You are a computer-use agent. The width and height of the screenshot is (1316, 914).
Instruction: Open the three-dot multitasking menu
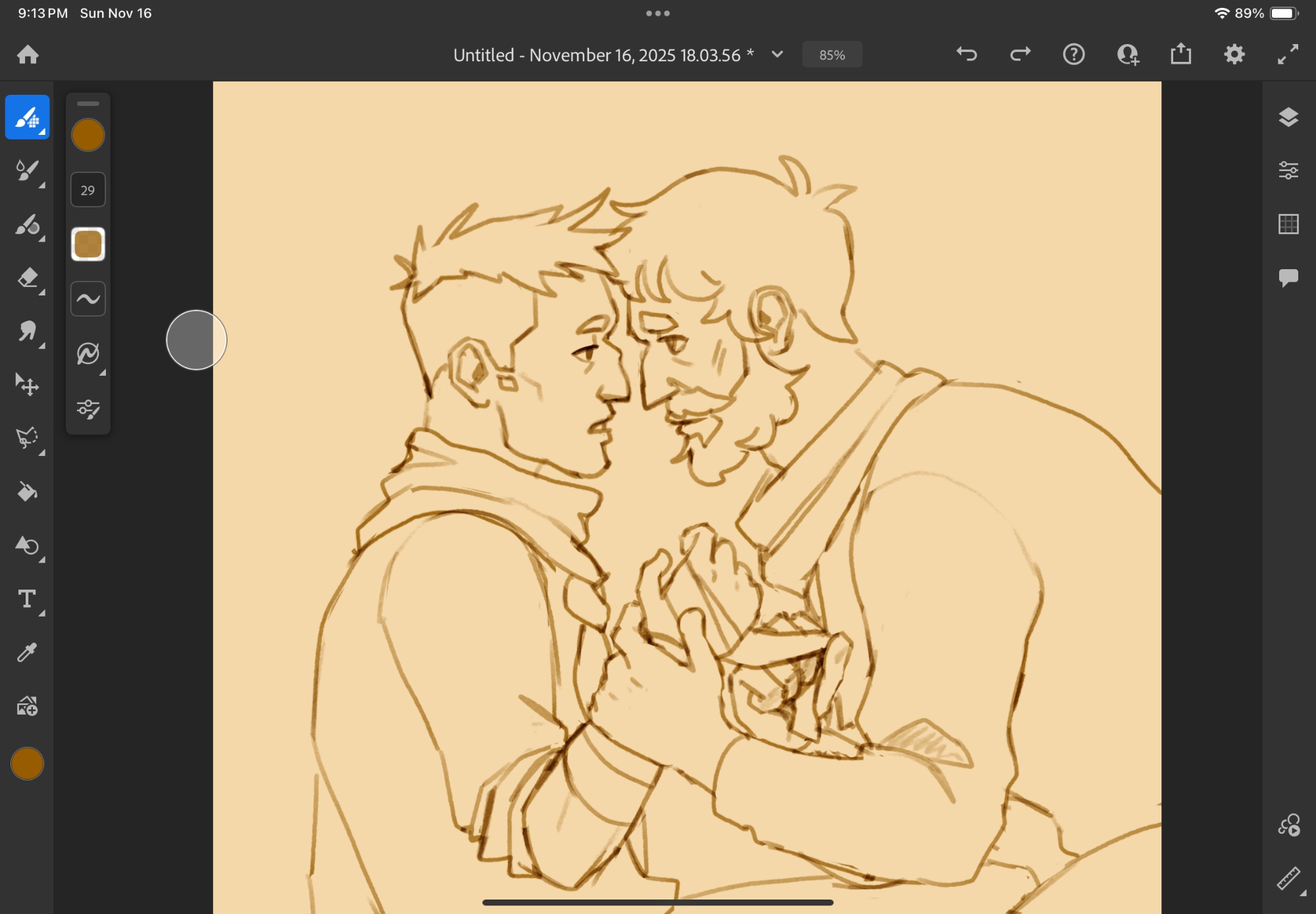[x=657, y=13]
